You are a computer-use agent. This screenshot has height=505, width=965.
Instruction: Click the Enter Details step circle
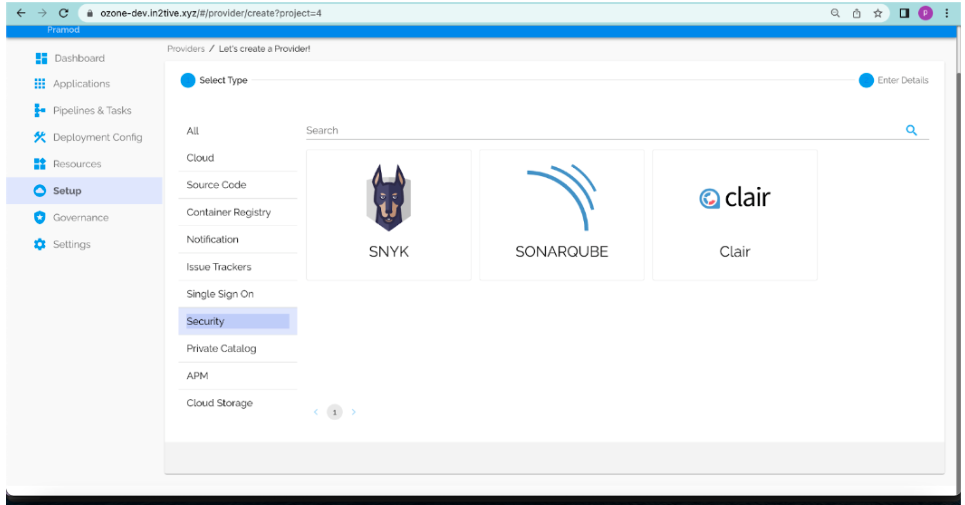866,80
